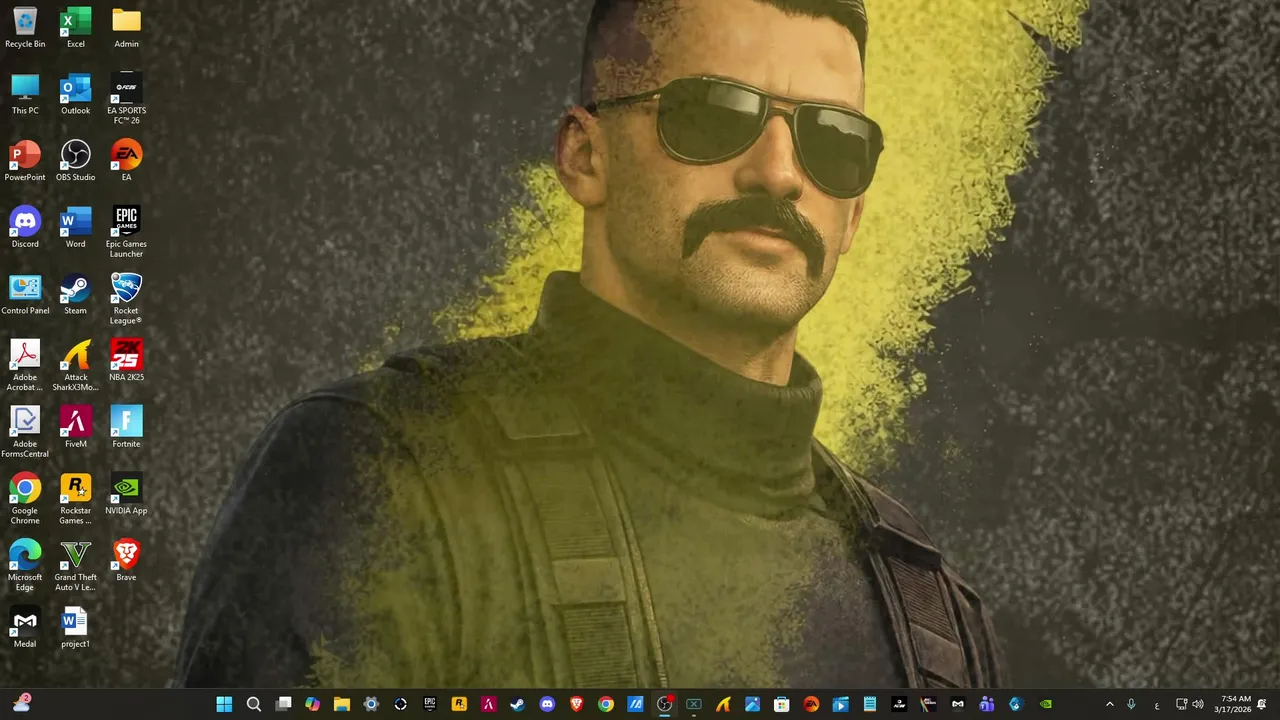Select the FiveM desktop shortcut
This screenshot has height=720, width=1280.
[x=76, y=427]
